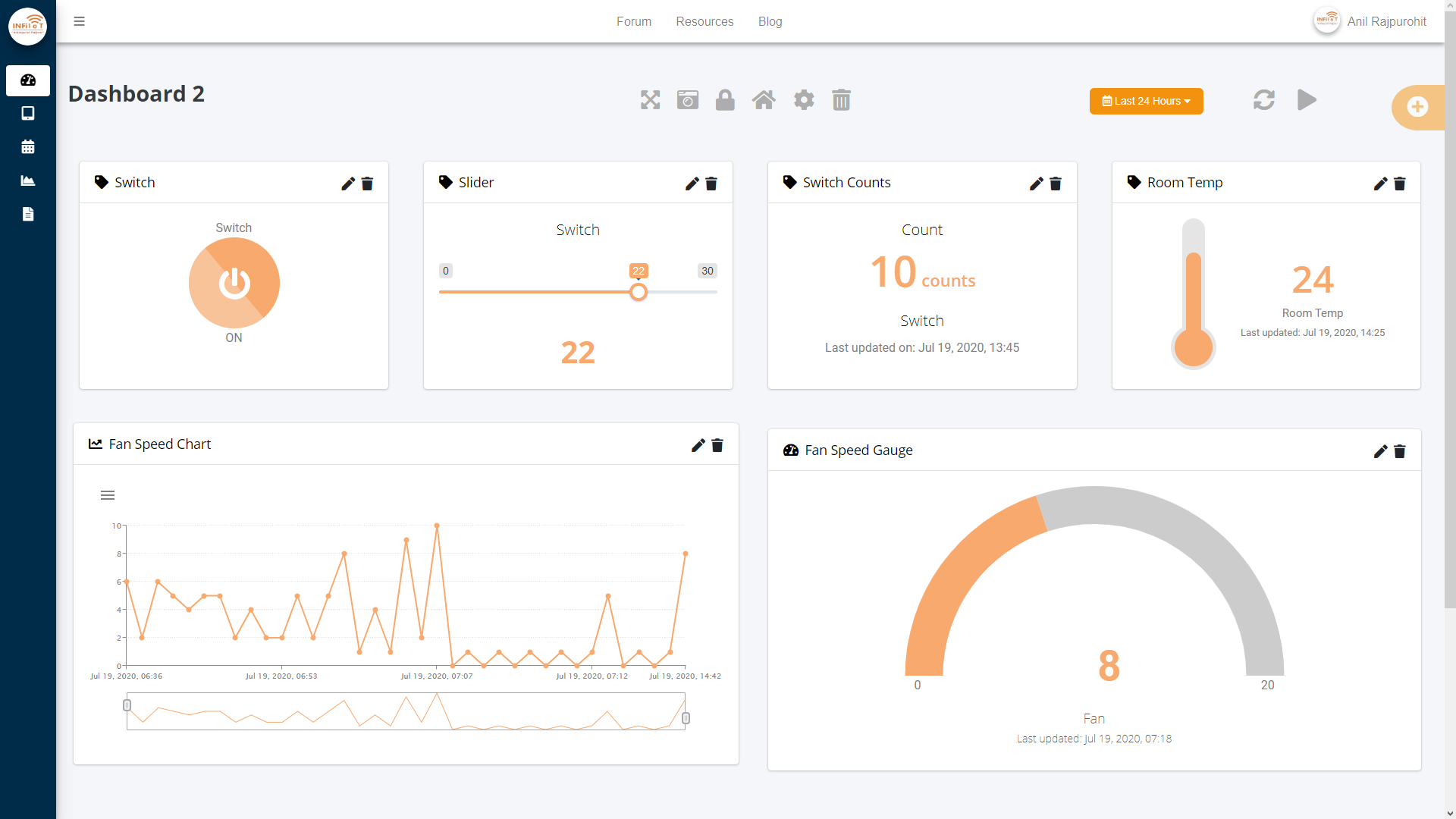Delete dashboard using the trash icon
Screen dimensions: 1456x819
coord(842,100)
